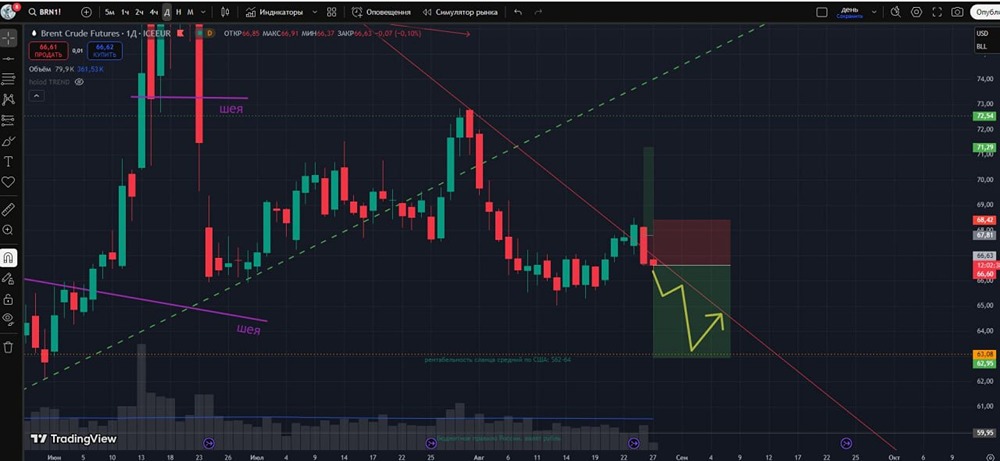Image resolution: width=1000 pixels, height=461 pixels.
Task: Select the text annotation tool
Action: 8,161
